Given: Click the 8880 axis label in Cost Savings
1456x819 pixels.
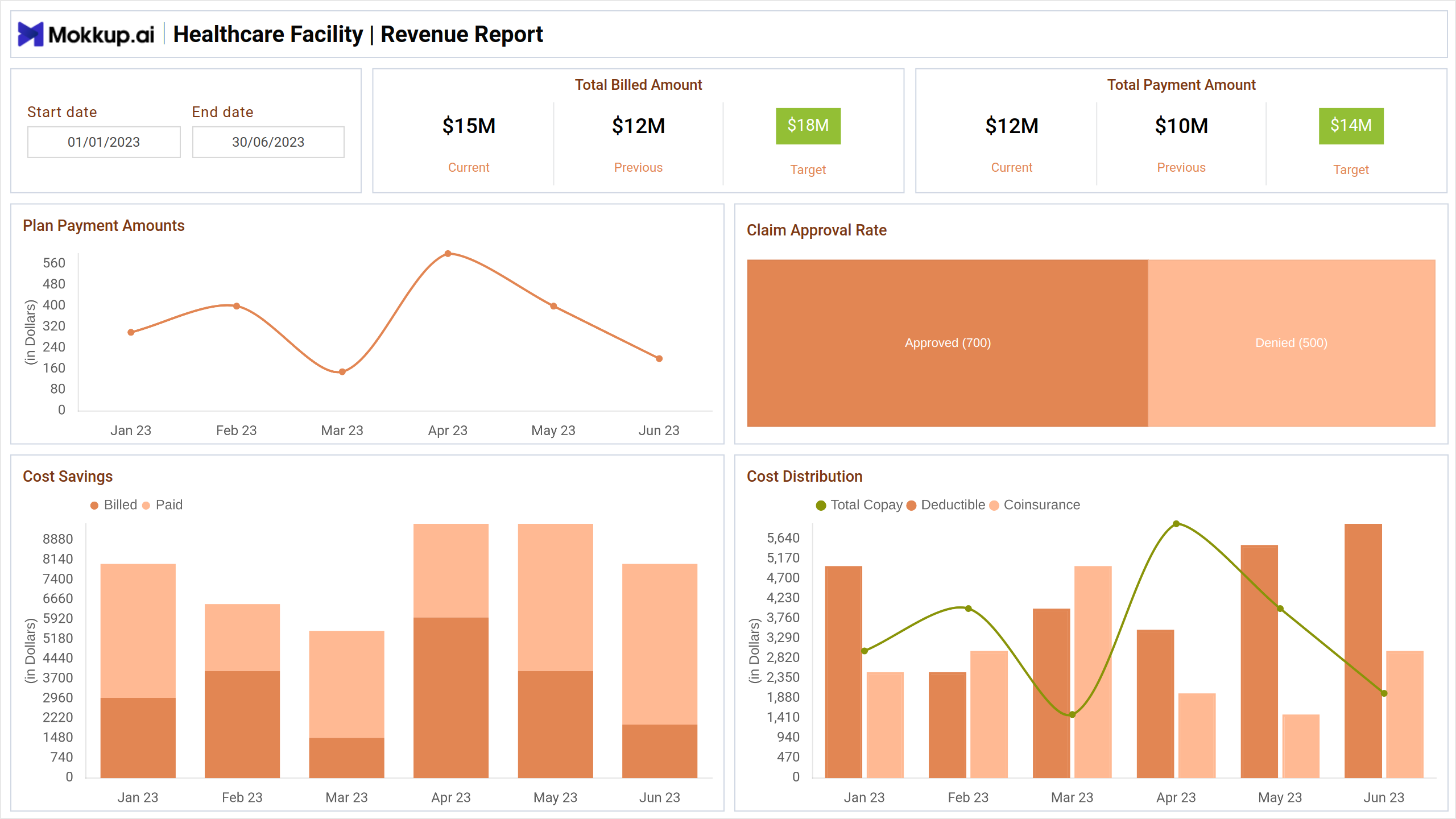Looking at the screenshot, I should click(x=58, y=539).
